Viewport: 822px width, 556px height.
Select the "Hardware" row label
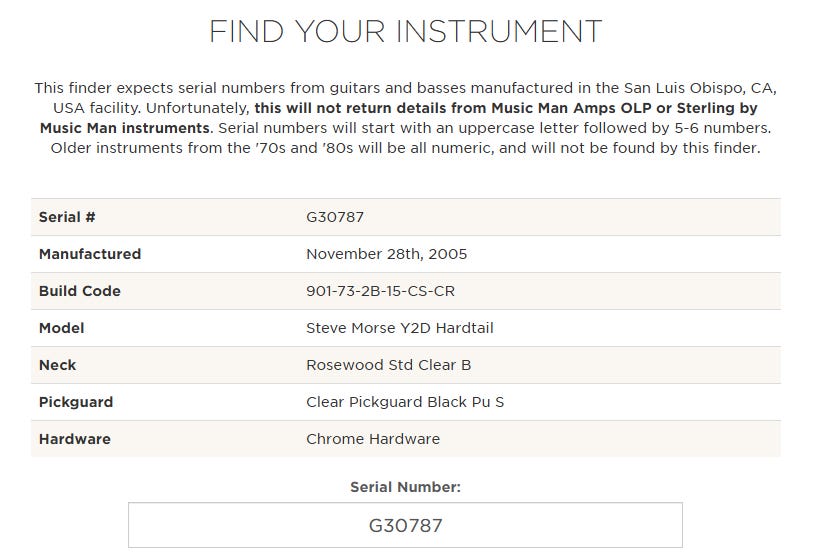pyautogui.click(x=75, y=439)
